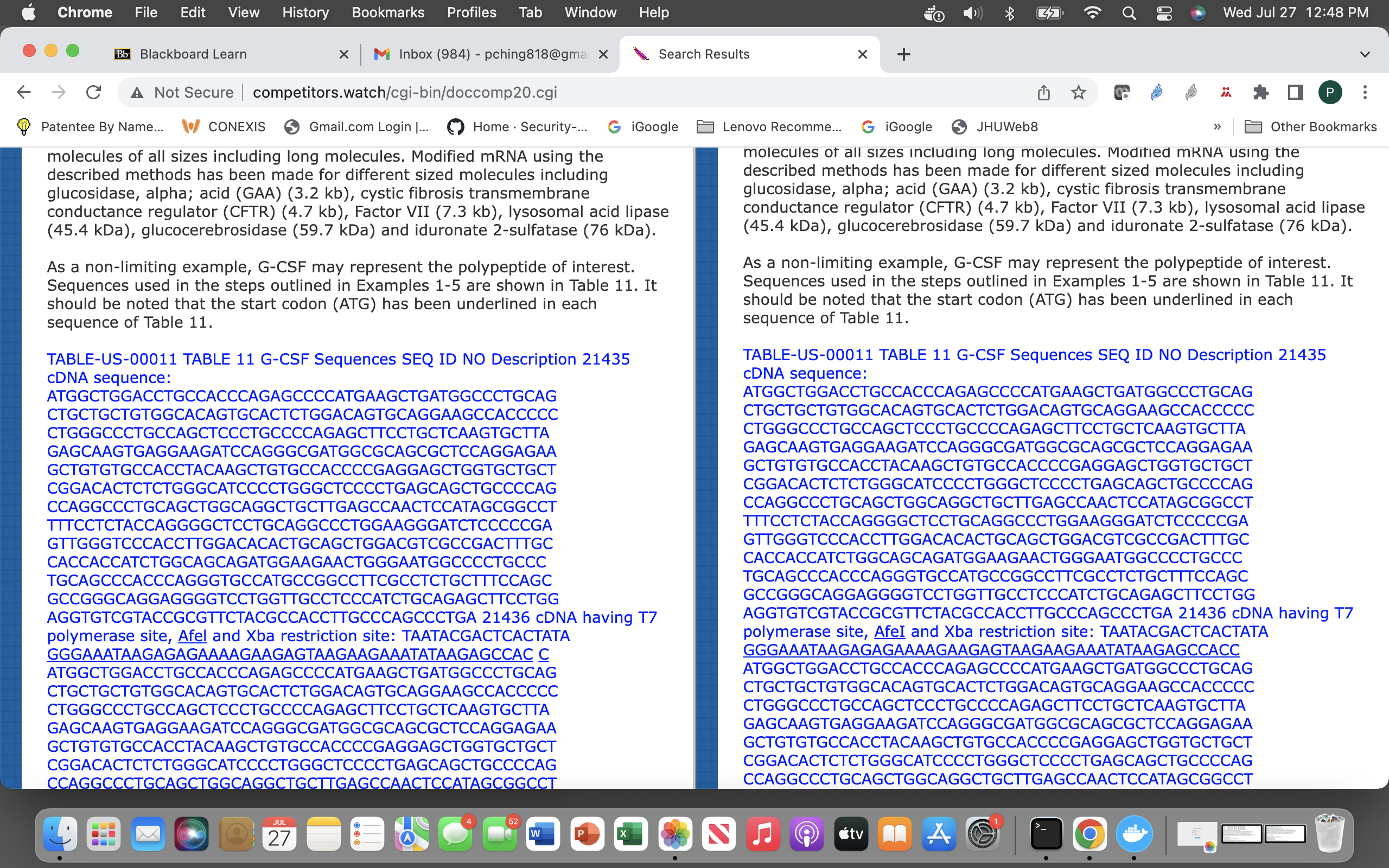Bookmark this page with star icon
This screenshot has width=1389, height=868.
coord(1079,92)
